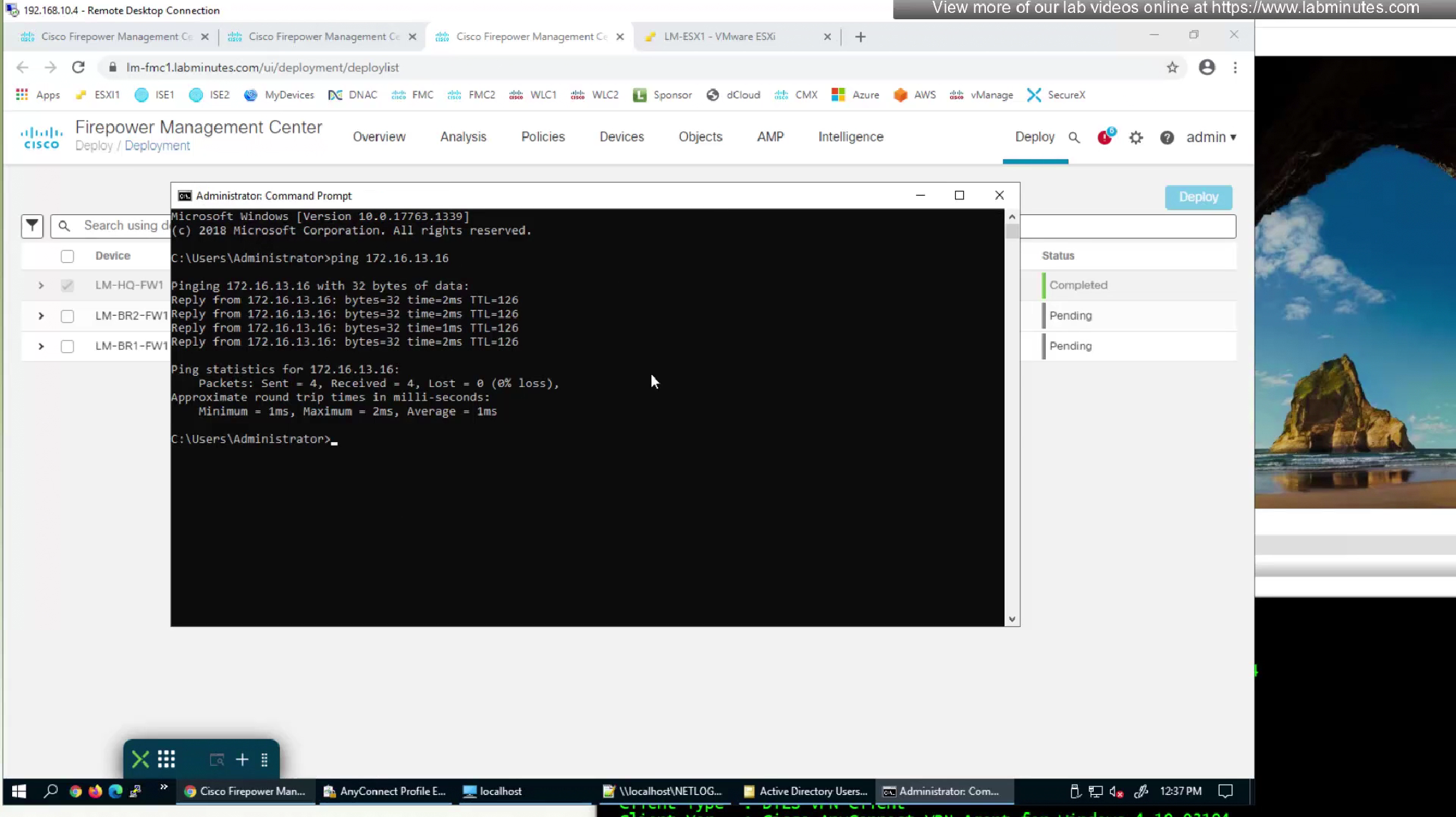Expand the LM-BR2-FW1 row
This screenshot has height=817, width=1456.
tap(41, 316)
